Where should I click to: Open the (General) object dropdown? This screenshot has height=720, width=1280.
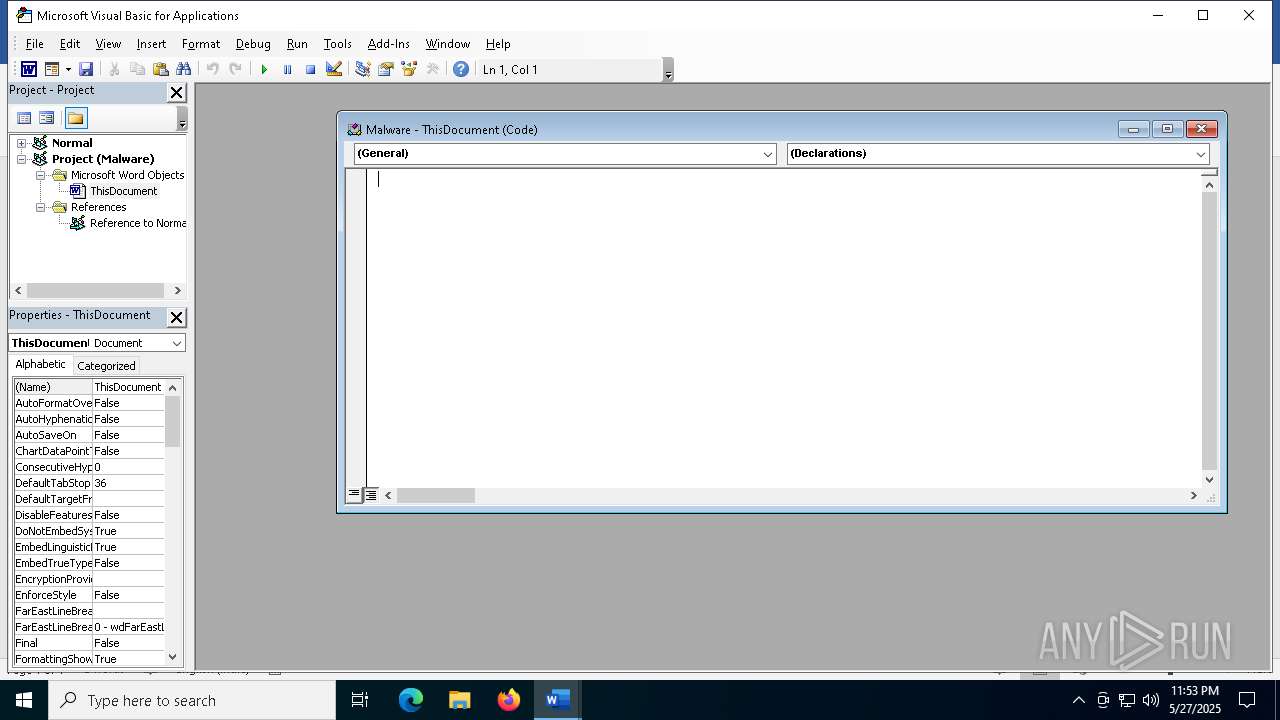point(768,154)
